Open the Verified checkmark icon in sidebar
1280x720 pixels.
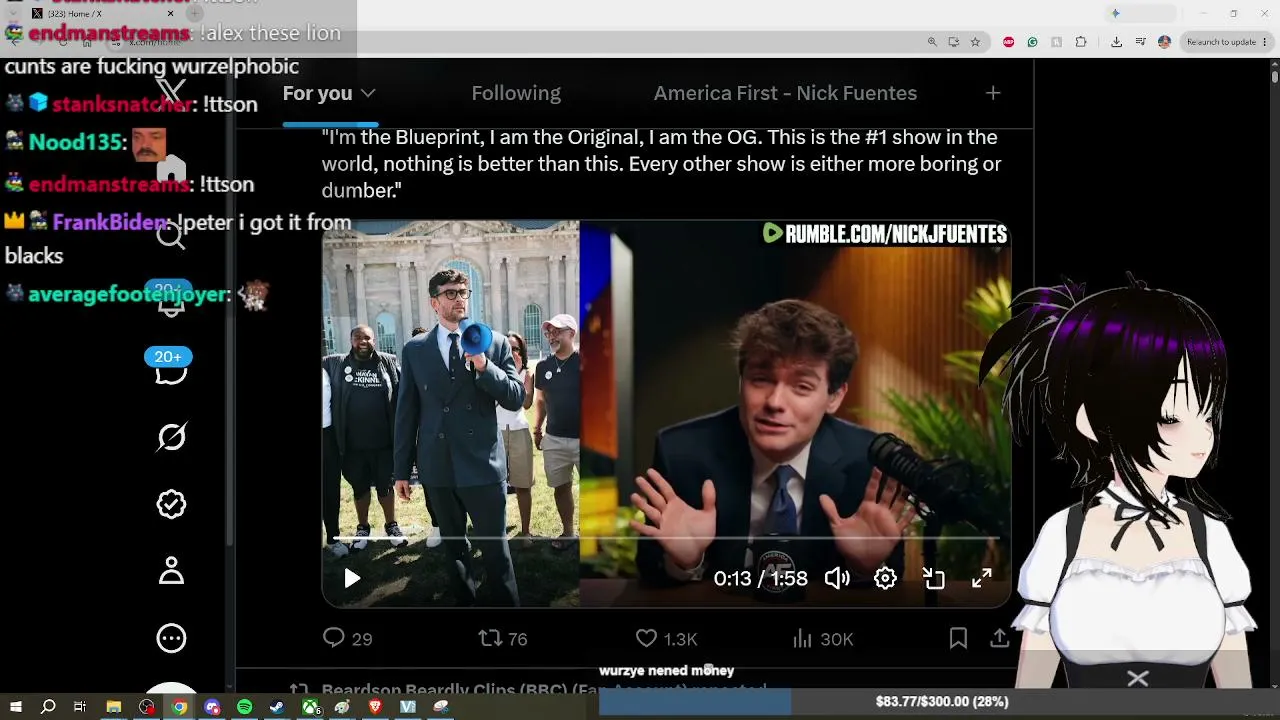[171, 504]
